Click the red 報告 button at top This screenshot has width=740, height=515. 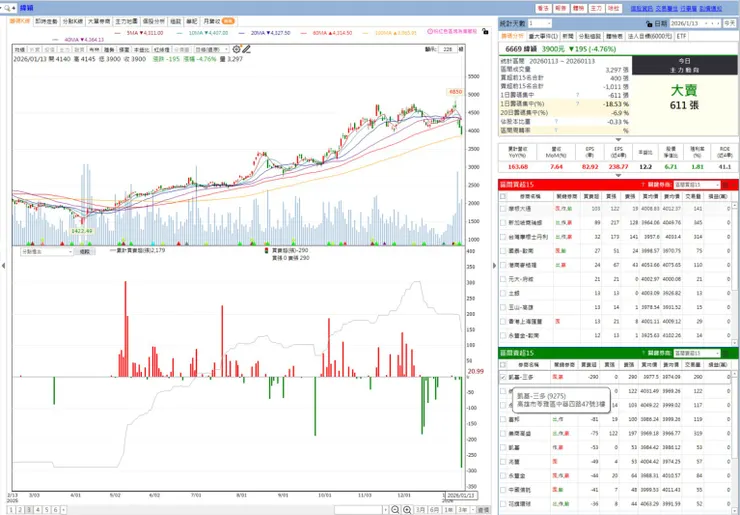[561, 8]
